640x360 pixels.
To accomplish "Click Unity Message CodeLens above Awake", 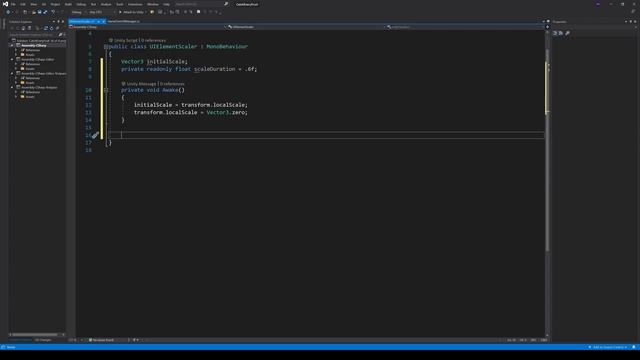I will click(x=139, y=84).
